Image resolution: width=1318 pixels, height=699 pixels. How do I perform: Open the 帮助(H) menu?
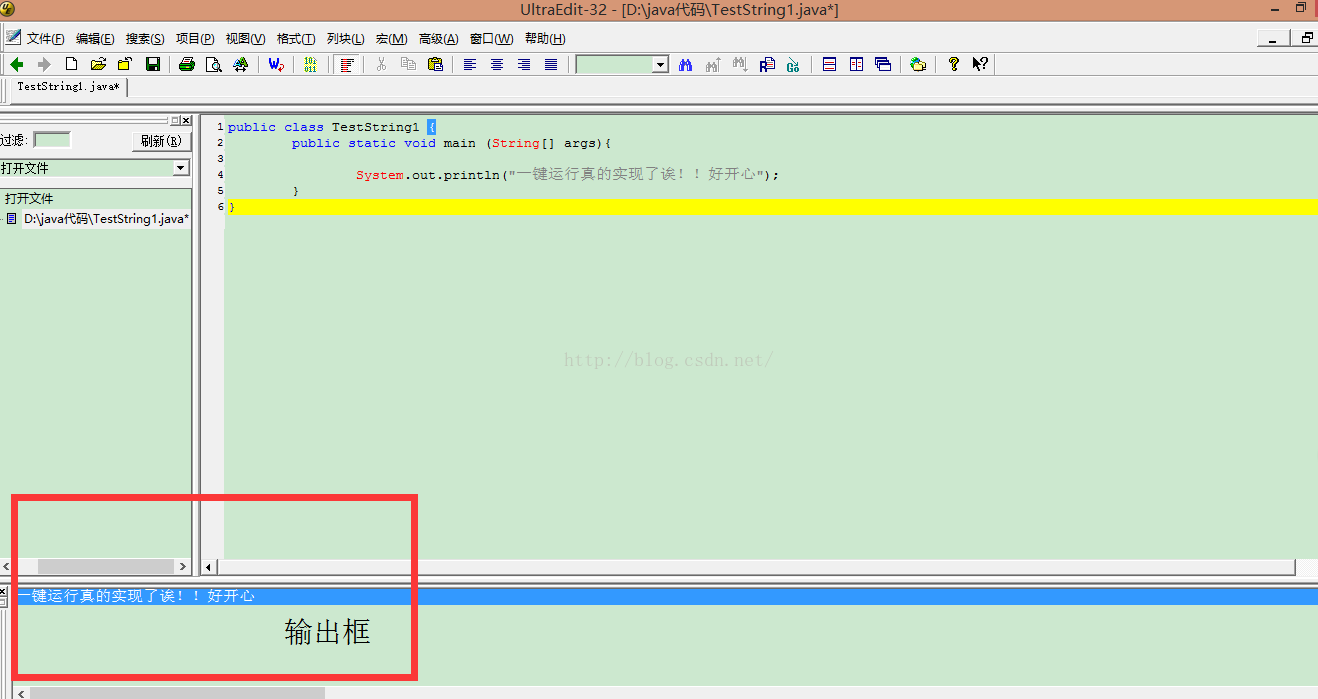click(x=545, y=39)
